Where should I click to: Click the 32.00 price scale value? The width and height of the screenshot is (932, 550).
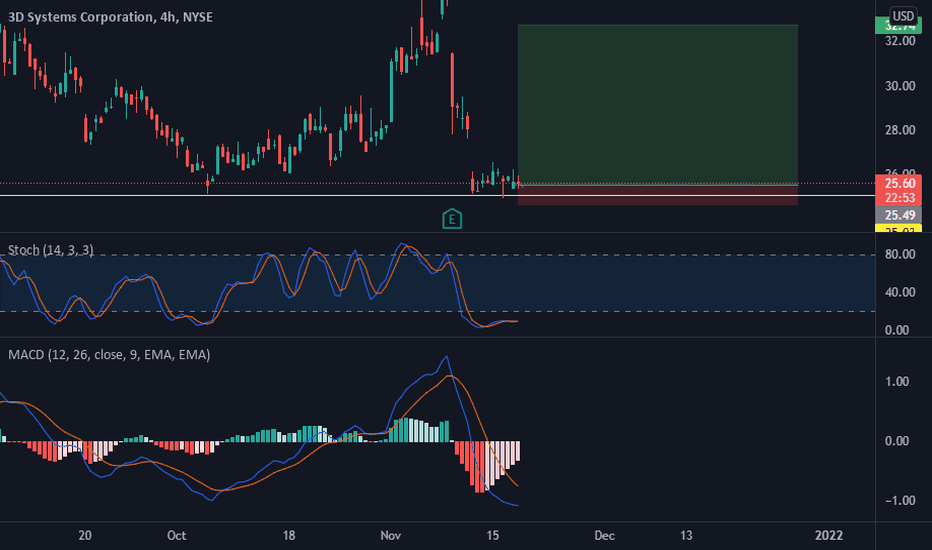click(900, 41)
